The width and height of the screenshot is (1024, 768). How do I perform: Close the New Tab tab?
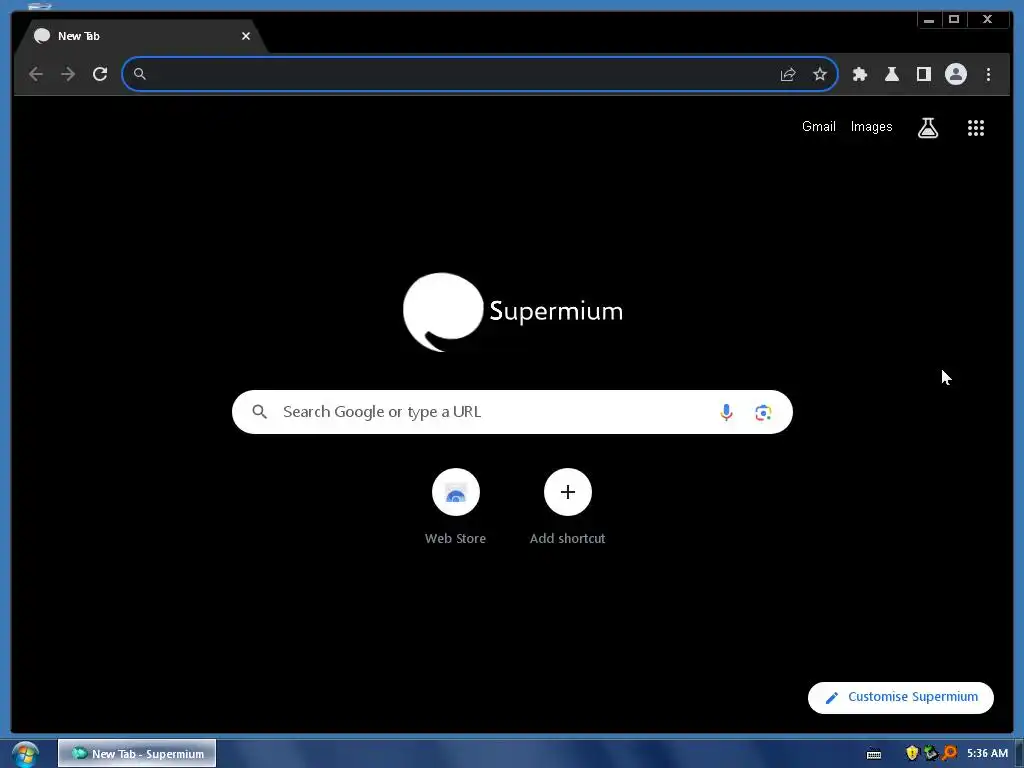click(246, 36)
